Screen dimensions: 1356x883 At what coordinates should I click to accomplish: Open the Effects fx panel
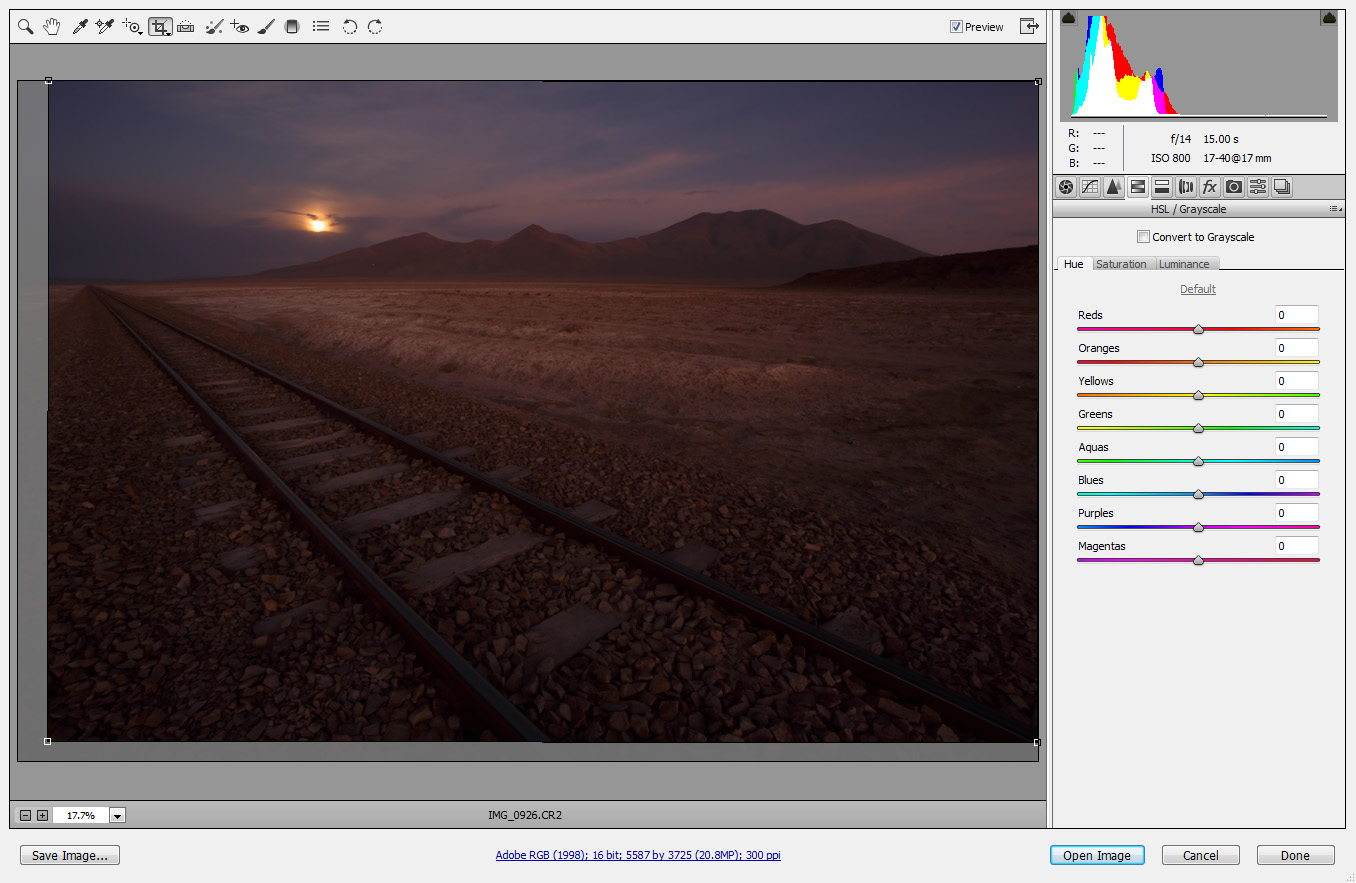tap(1210, 187)
